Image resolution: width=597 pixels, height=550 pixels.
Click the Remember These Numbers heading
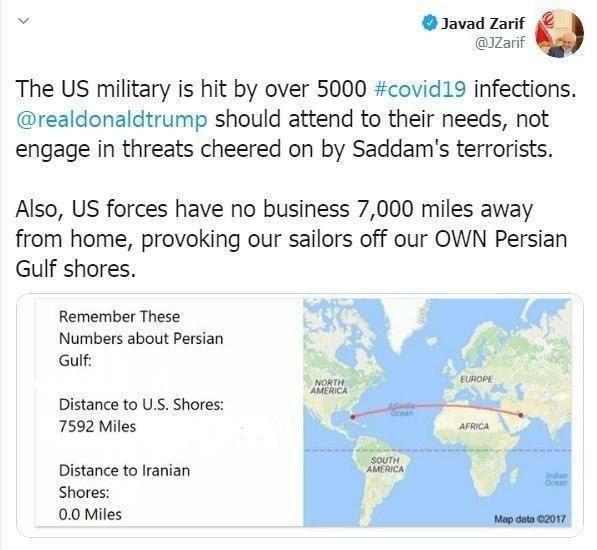(141, 338)
